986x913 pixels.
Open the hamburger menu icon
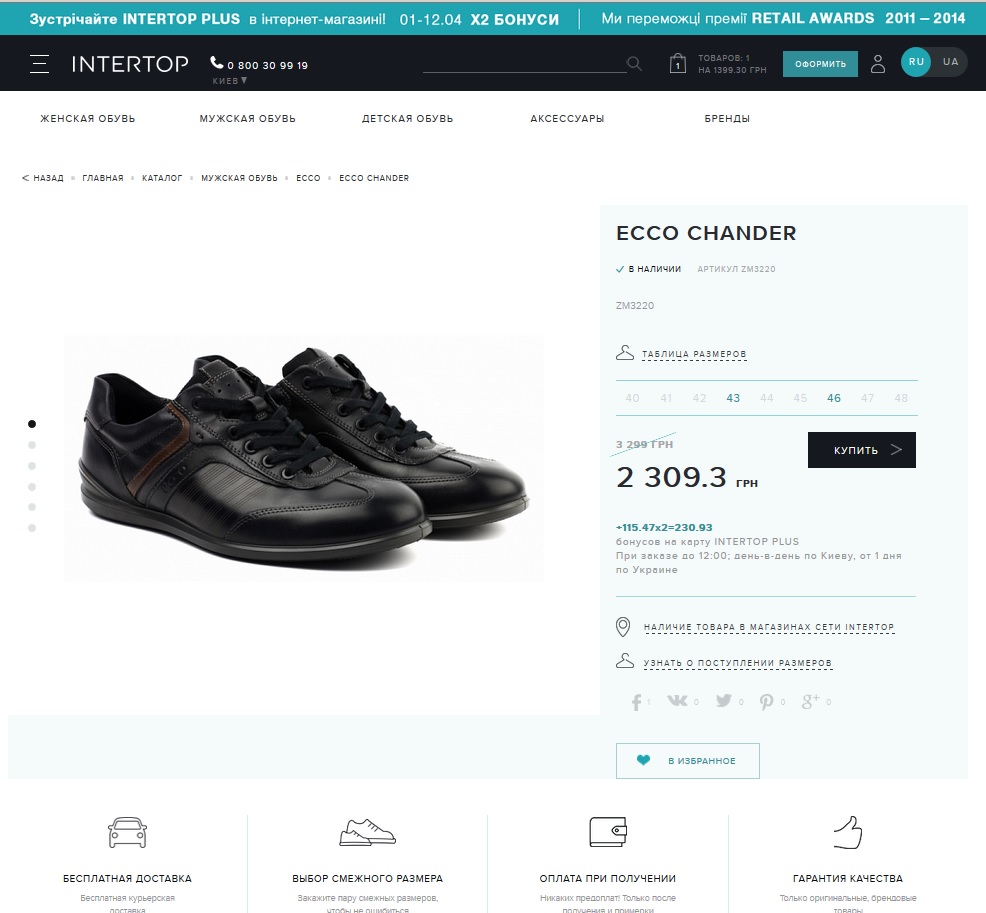40,64
